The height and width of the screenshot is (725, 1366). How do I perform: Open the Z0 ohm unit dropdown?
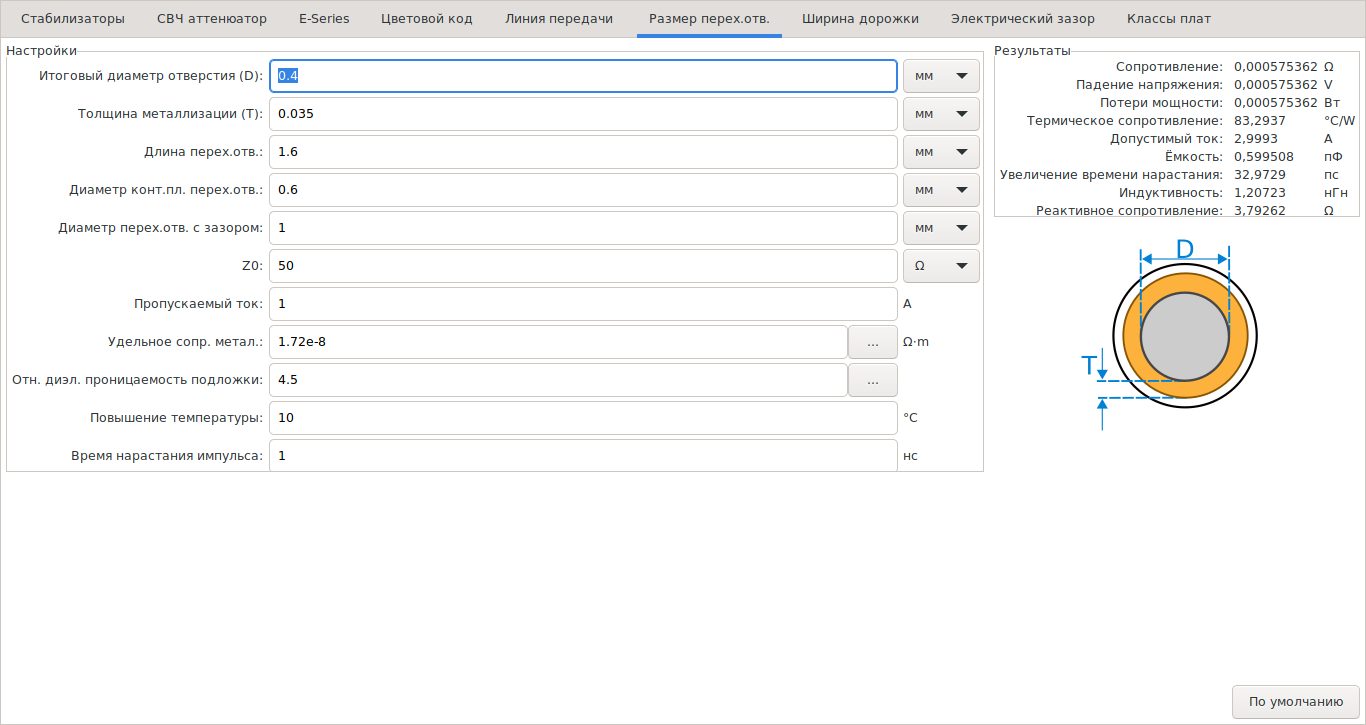(x=940, y=266)
